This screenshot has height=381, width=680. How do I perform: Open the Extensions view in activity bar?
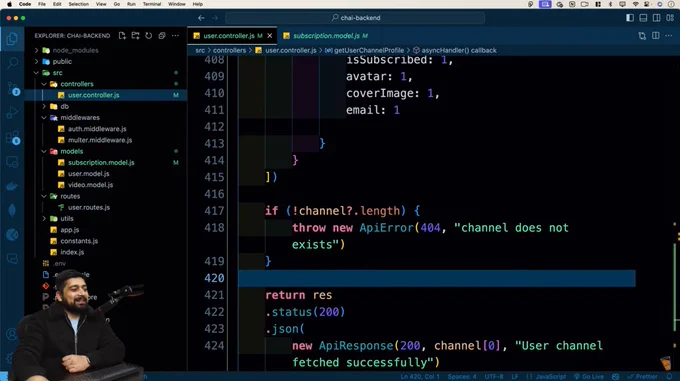pyautogui.click(x=12, y=137)
